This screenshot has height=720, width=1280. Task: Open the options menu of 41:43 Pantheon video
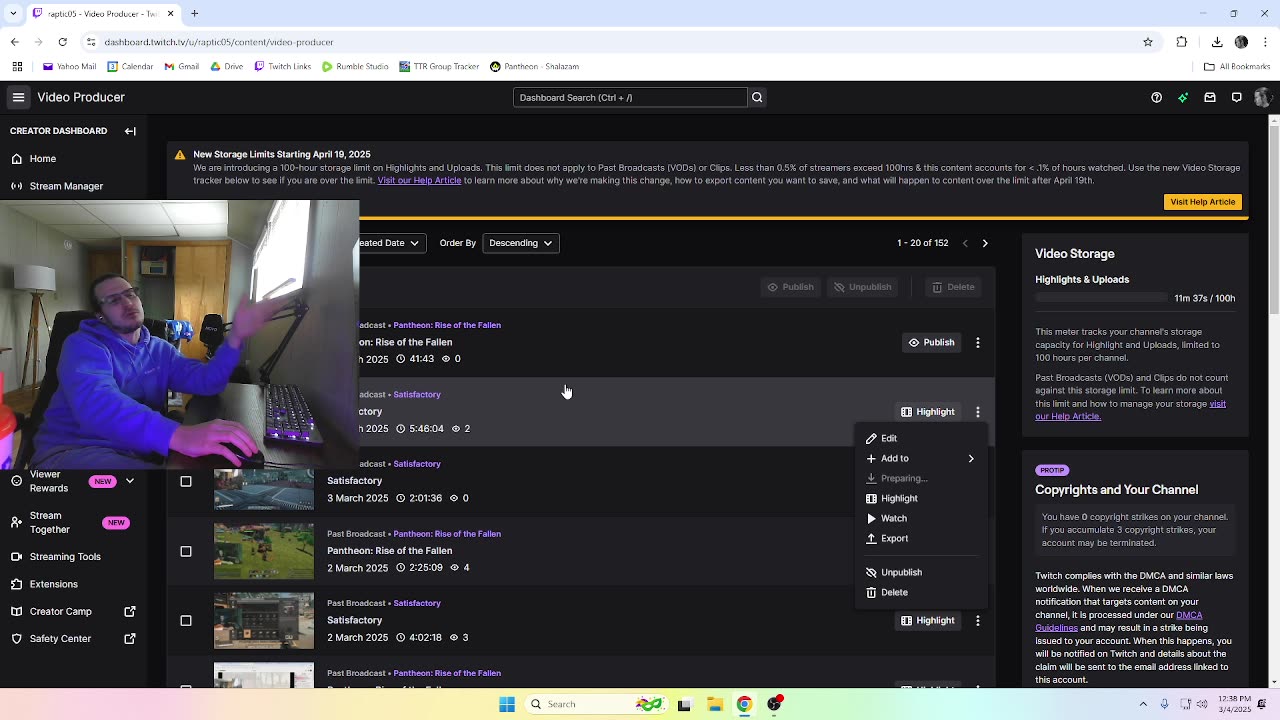978,342
